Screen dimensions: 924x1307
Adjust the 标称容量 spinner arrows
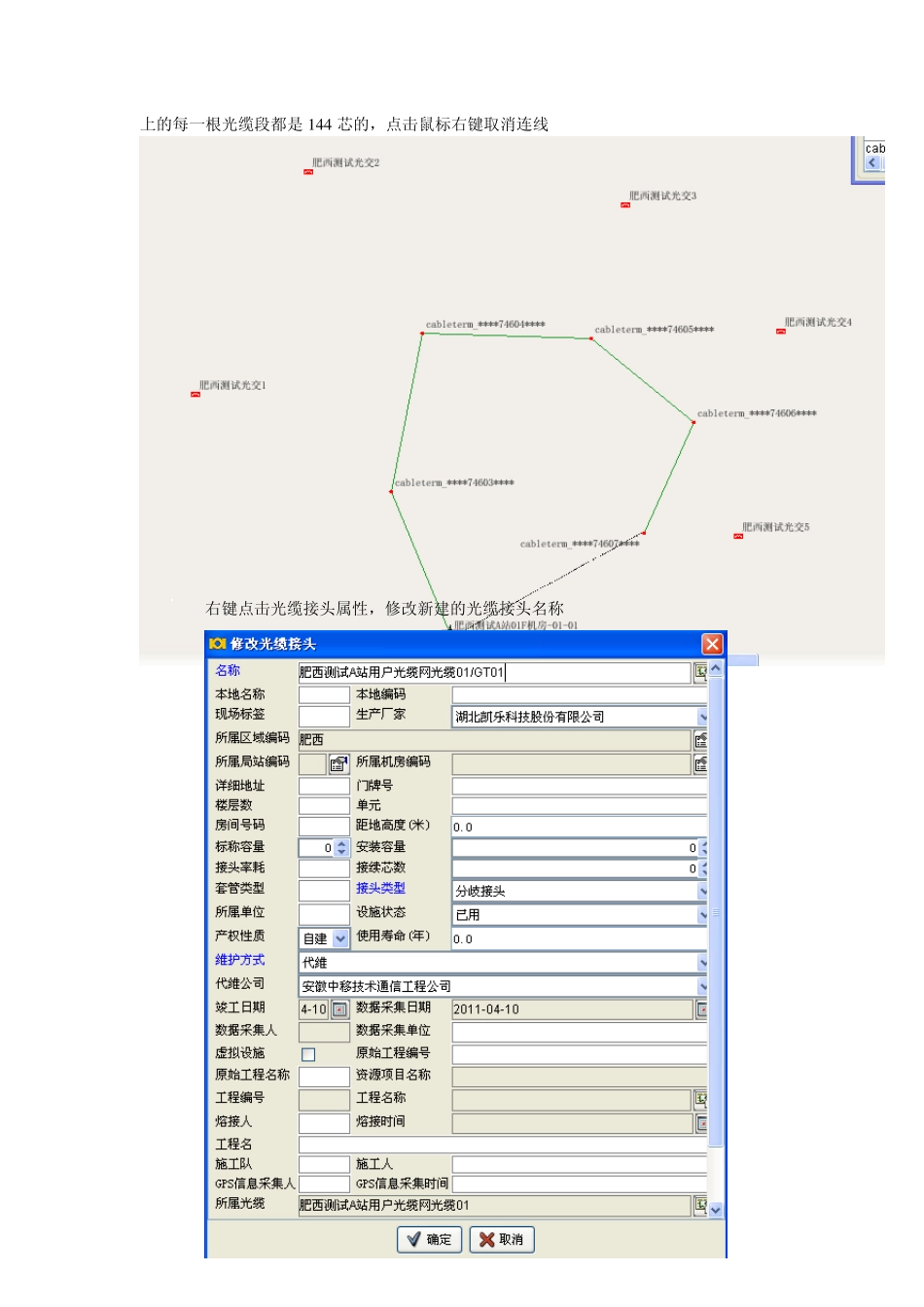pos(341,848)
